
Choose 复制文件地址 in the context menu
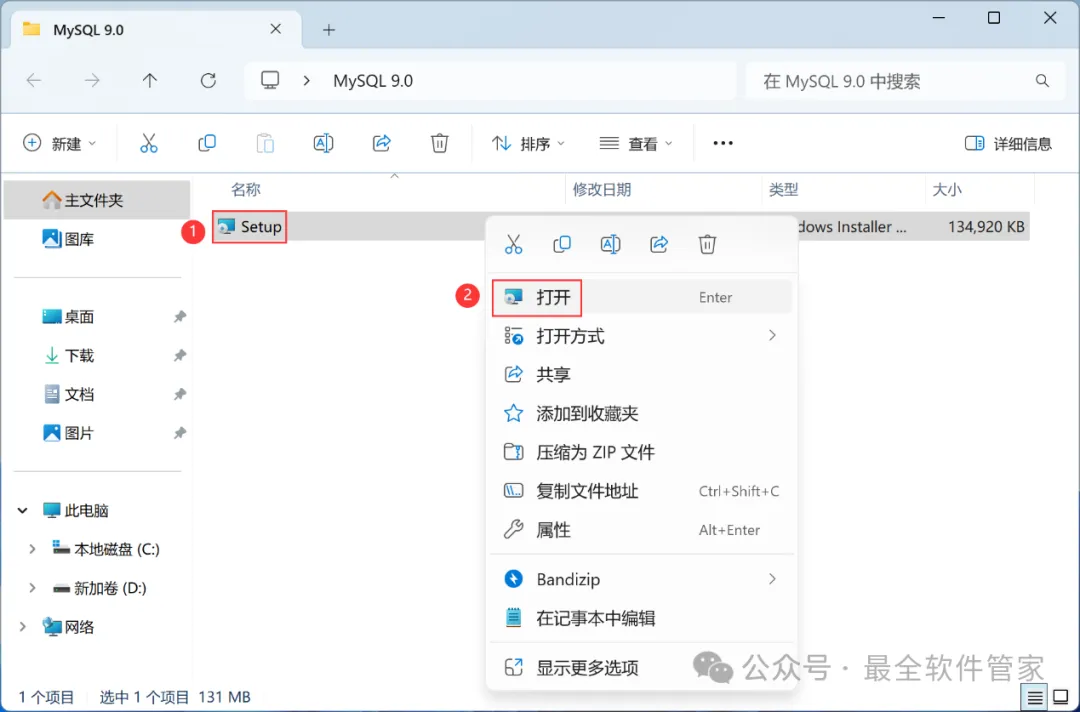tap(642, 491)
